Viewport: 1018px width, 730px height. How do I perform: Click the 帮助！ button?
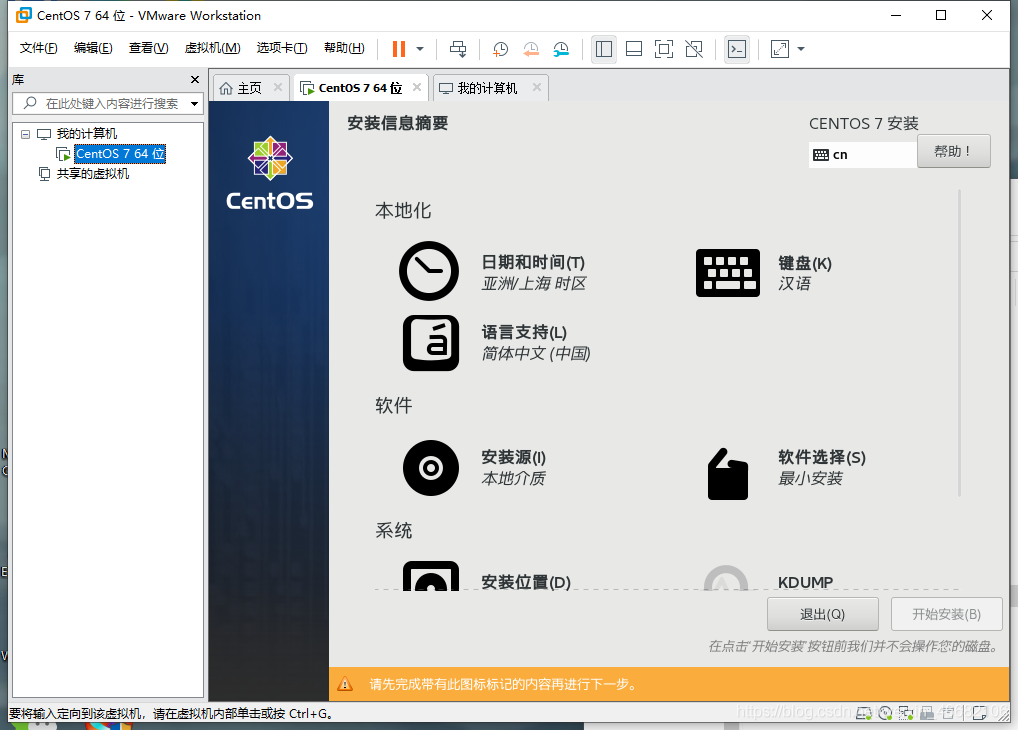pyautogui.click(x=954, y=151)
